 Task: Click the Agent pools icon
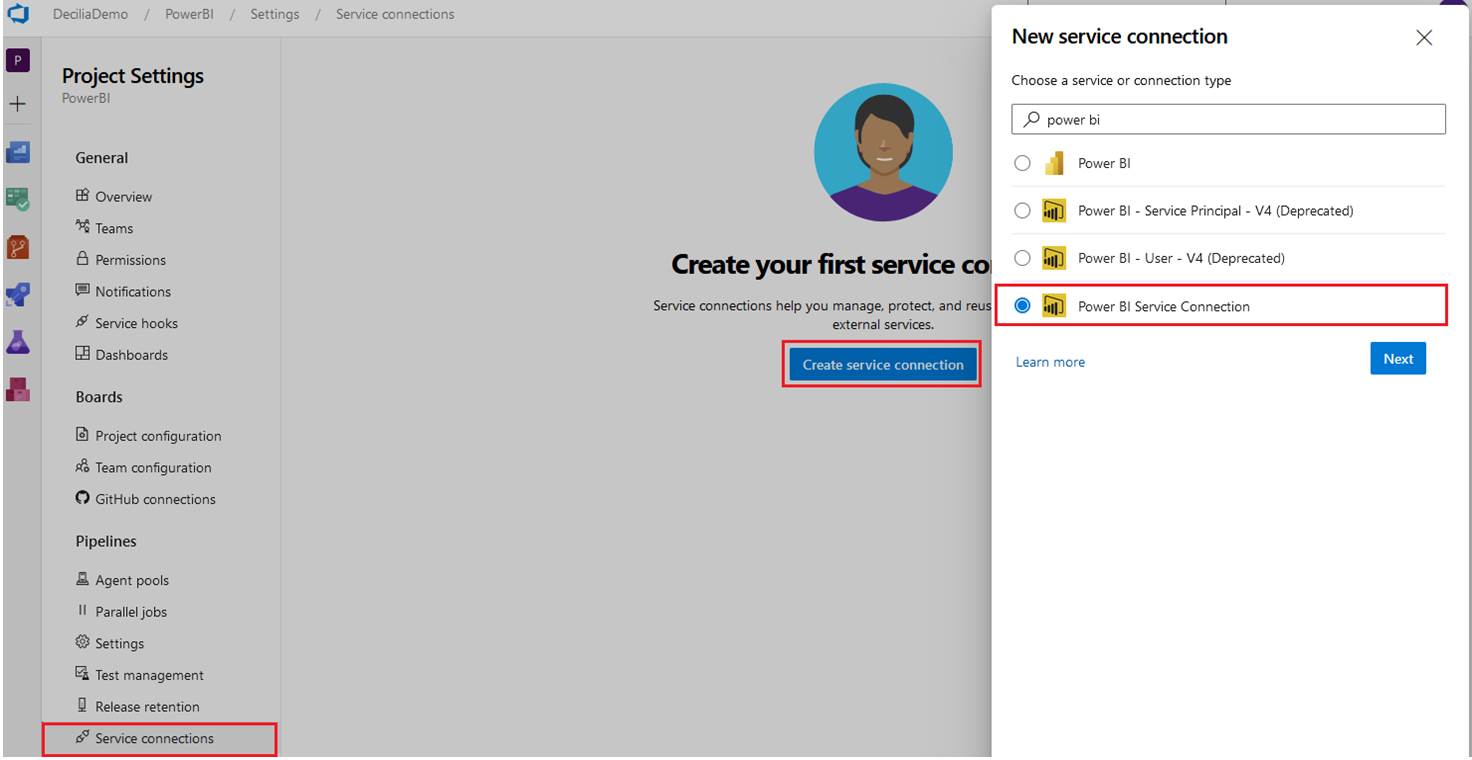tap(83, 579)
